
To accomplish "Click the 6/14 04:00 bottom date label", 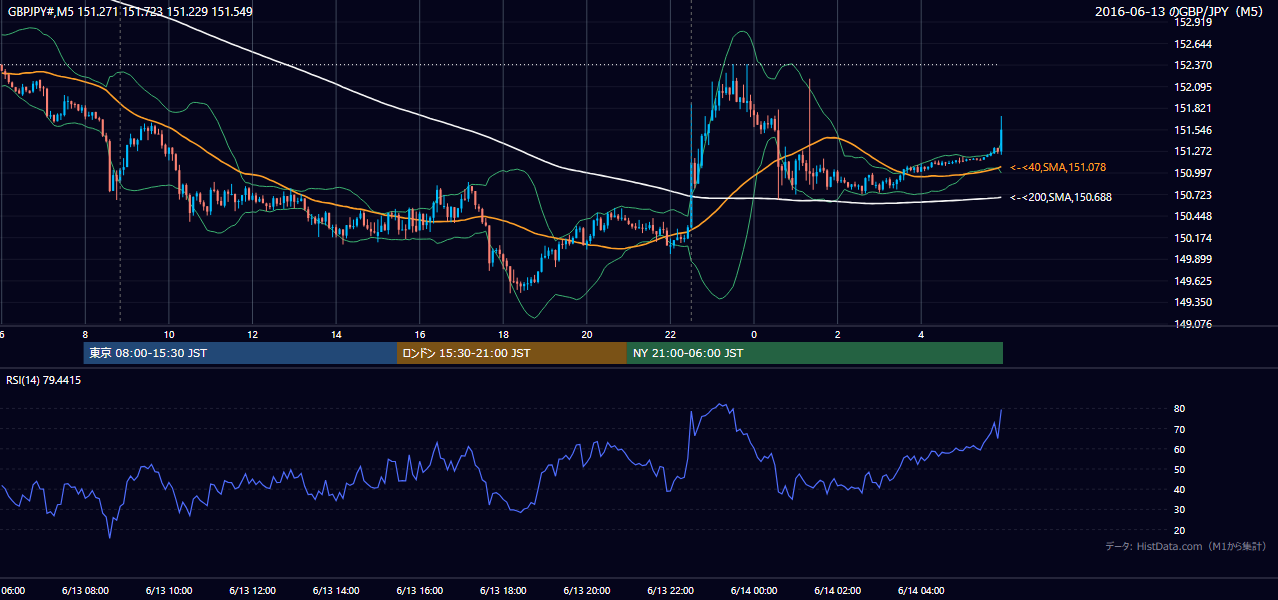I will 921,590.
